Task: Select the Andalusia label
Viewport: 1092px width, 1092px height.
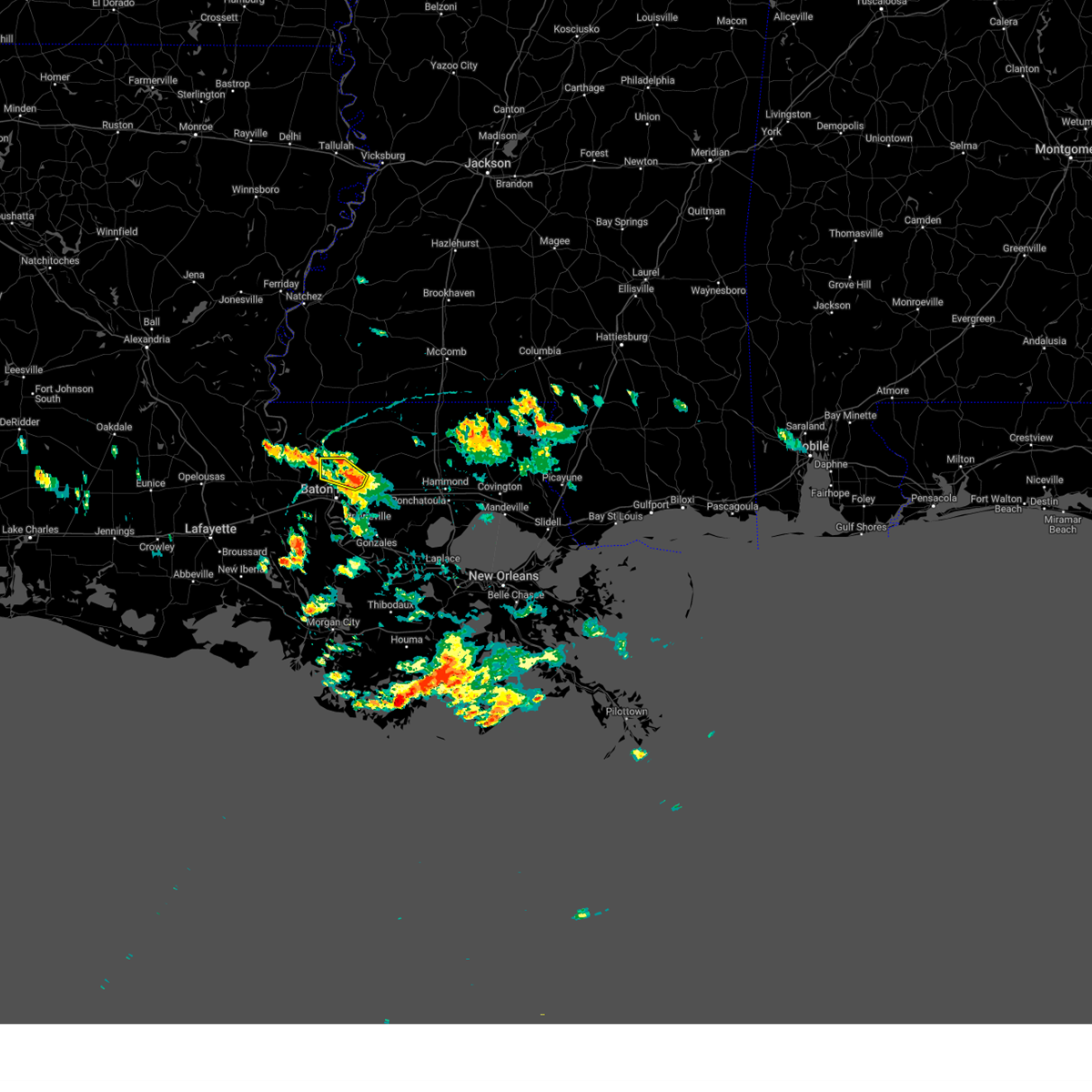Action: [1044, 341]
